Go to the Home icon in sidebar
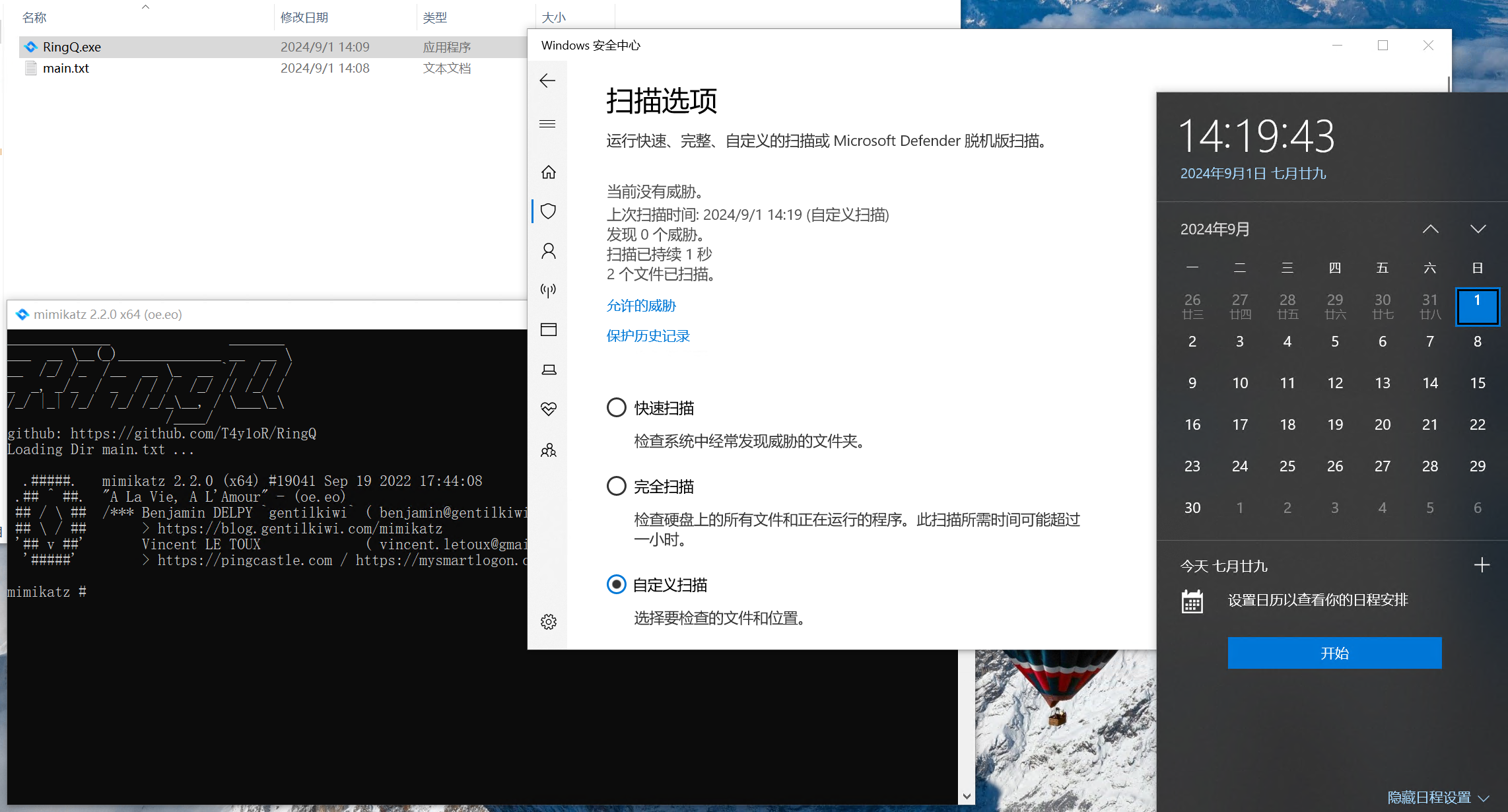The height and width of the screenshot is (812, 1508). [548, 172]
